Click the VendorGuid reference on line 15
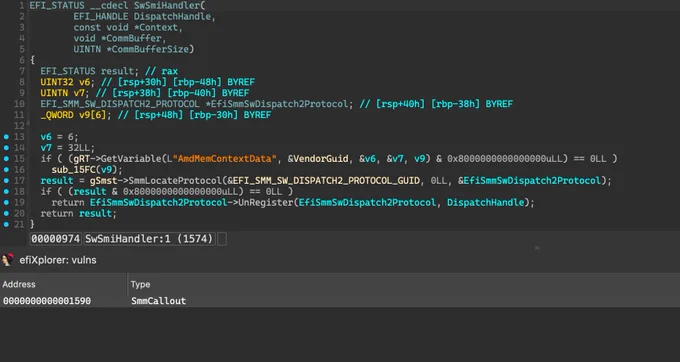This screenshot has height=362, width=680. coord(321,159)
